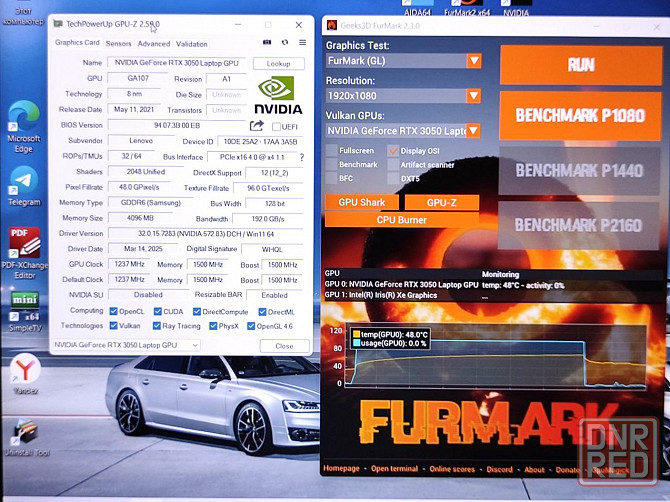This screenshot has height=502, width=670.
Task: Disable Display OSI in FurMark
Action: (393, 150)
